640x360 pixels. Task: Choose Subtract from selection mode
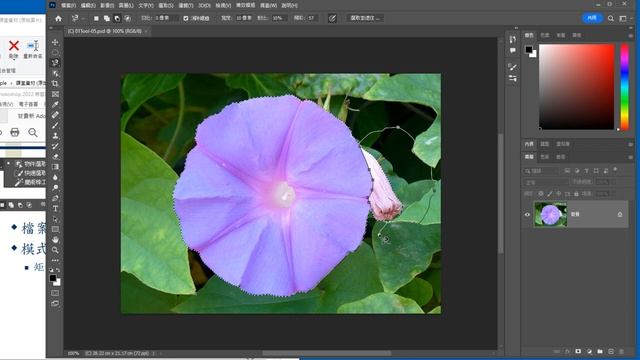(117, 18)
